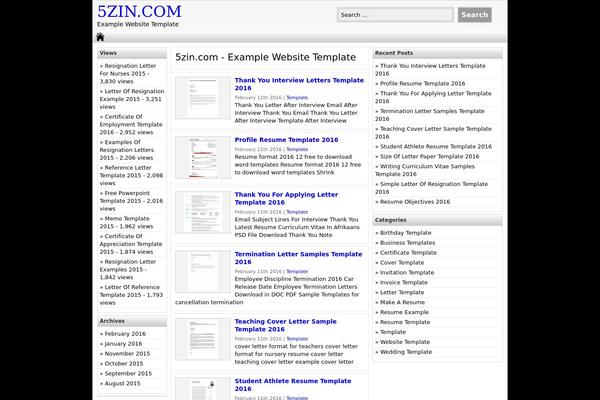Open Examples Of Resignation Letters 2015 in Views
The width and height of the screenshot is (600, 400).
pos(127,150)
